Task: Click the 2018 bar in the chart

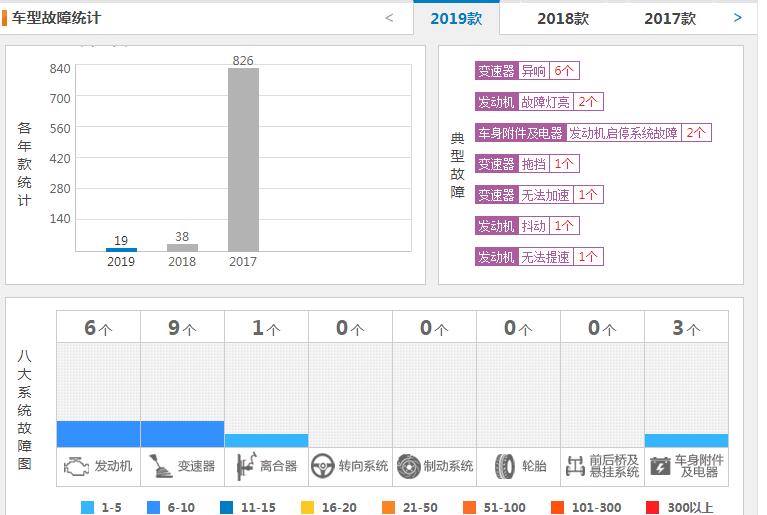Action: click(182, 247)
